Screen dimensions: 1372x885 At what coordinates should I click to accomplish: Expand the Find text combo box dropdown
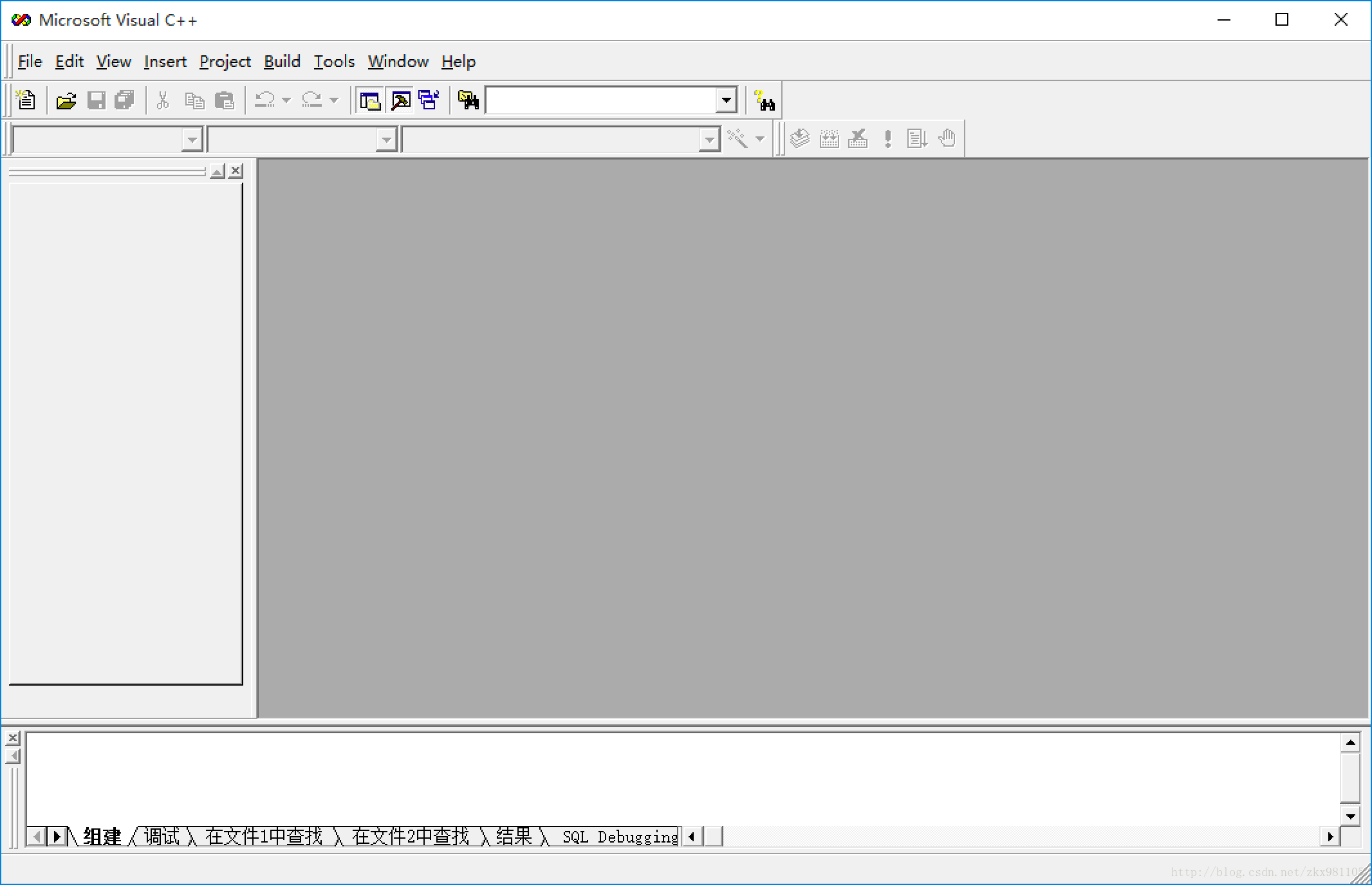(x=726, y=100)
